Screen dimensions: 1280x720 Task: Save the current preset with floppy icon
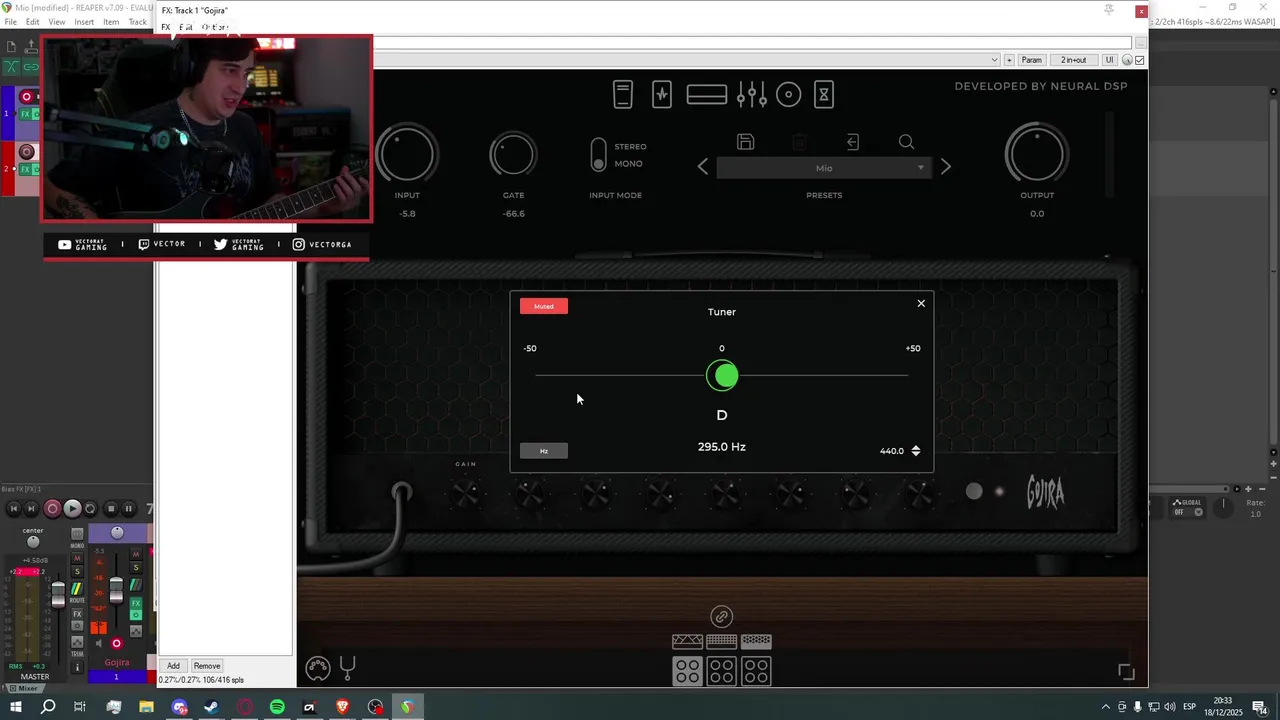pyautogui.click(x=745, y=142)
